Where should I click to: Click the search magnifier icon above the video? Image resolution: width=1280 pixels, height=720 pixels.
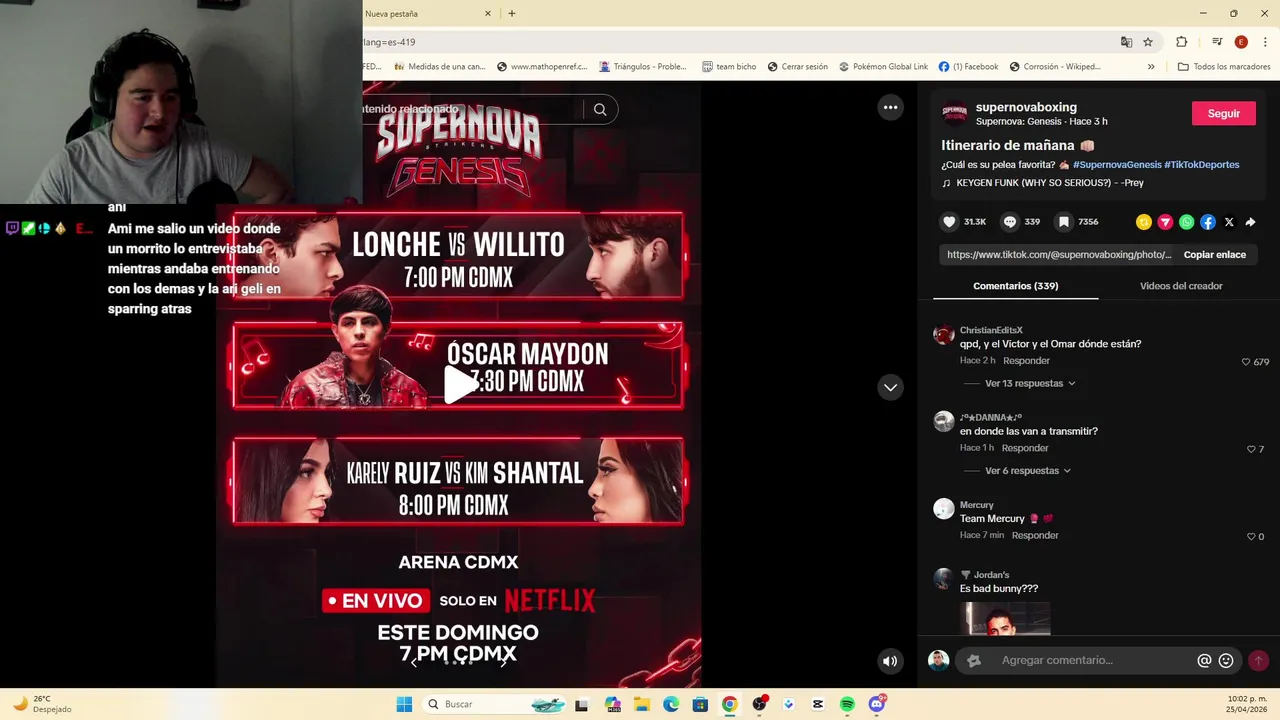tap(600, 110)
